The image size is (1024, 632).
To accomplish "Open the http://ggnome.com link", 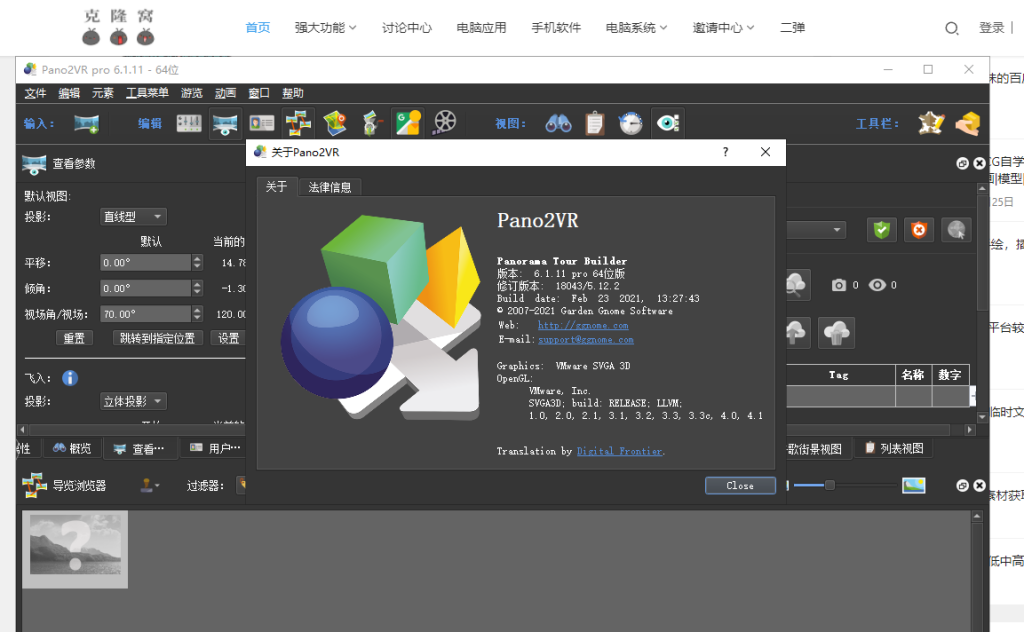I will [583, 325].
